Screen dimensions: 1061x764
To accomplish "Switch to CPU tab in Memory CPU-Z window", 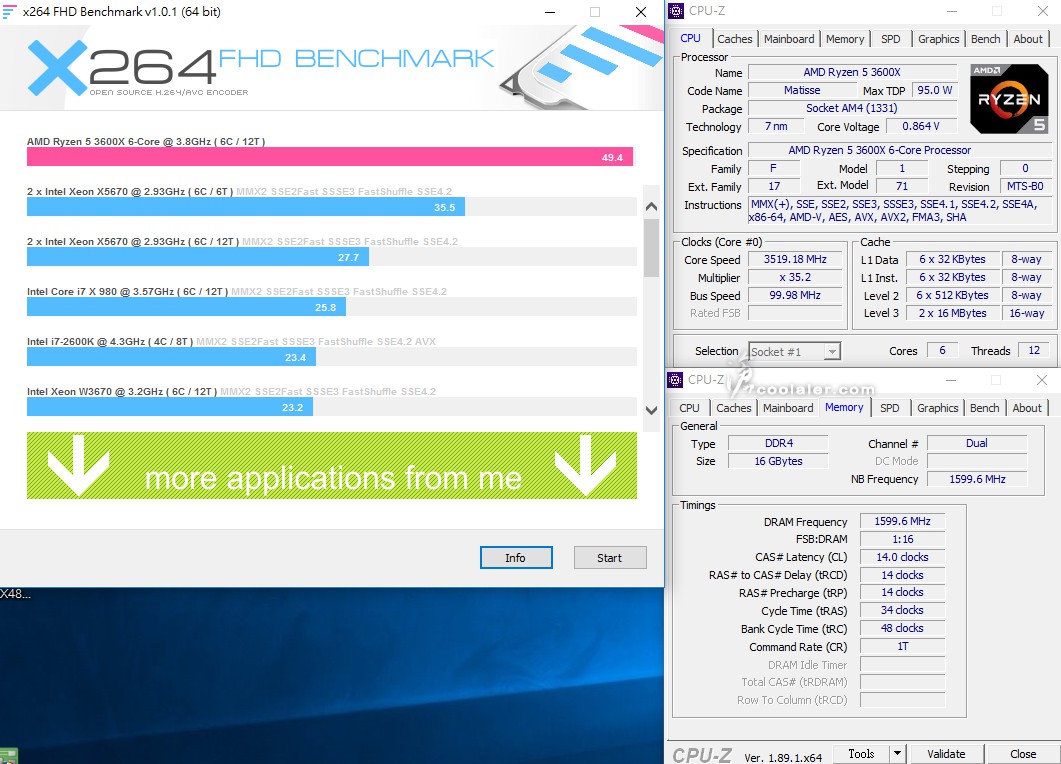I will coord(689,408).
